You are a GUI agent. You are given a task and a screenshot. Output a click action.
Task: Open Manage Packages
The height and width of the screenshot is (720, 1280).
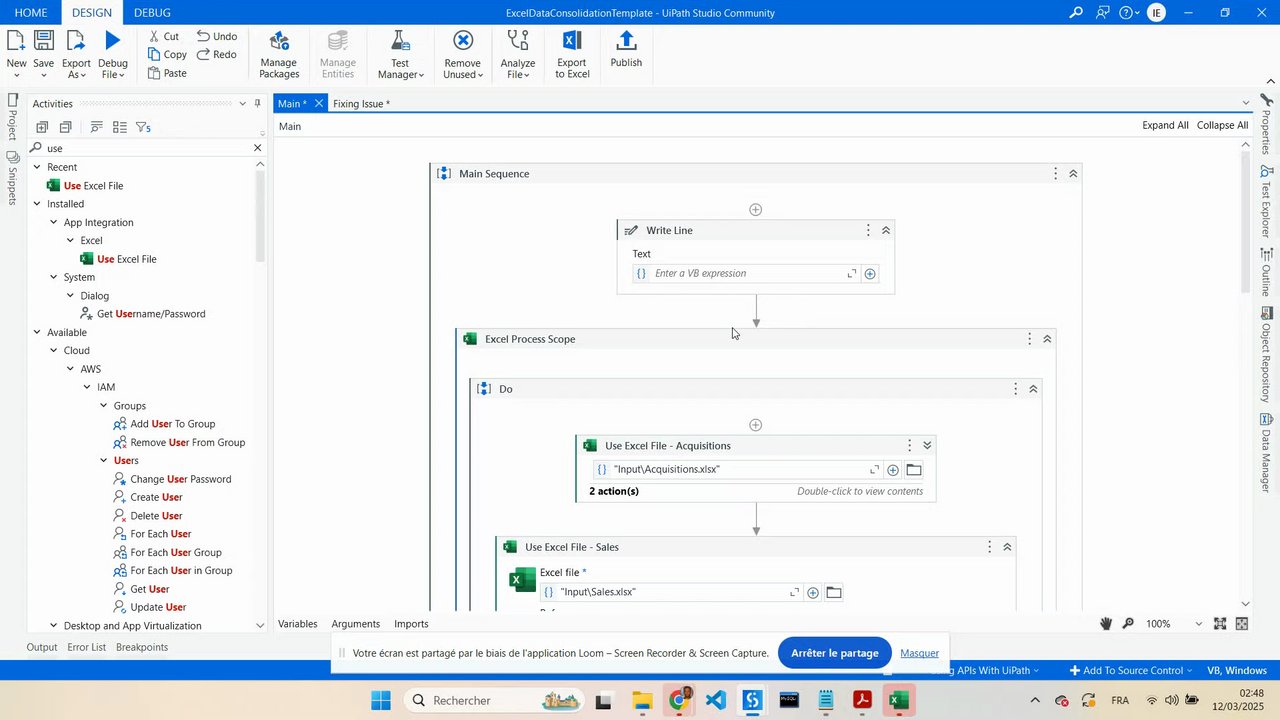279,54
